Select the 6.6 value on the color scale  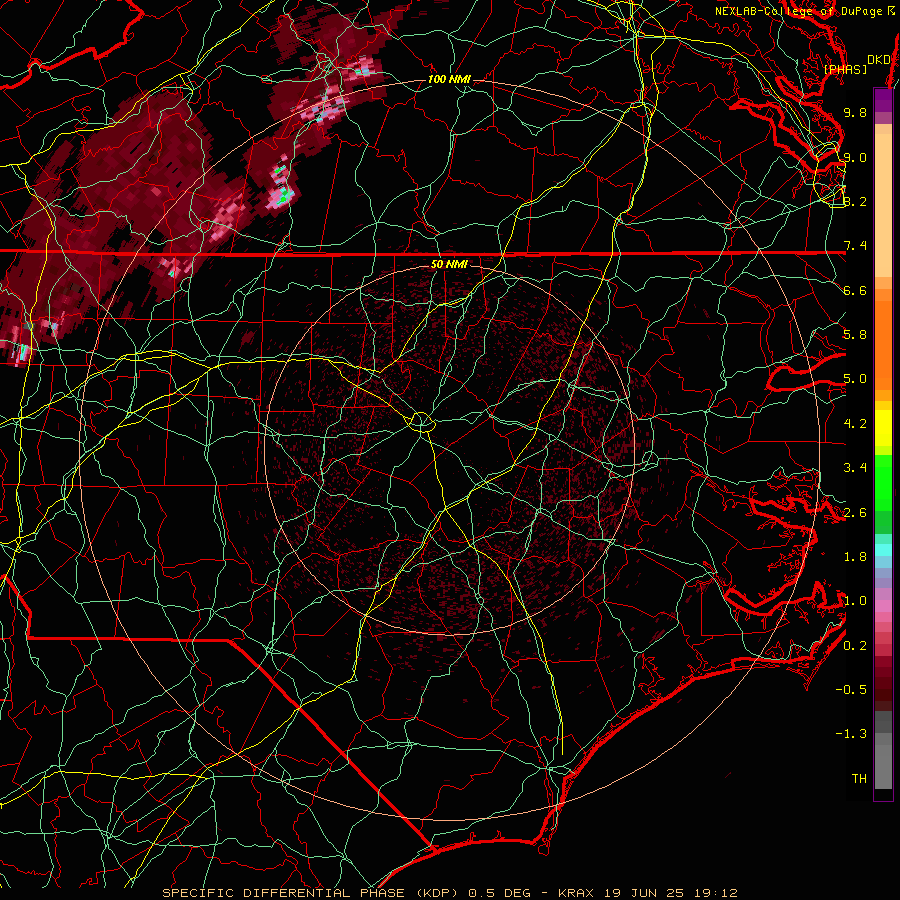[x=855, y=290]
